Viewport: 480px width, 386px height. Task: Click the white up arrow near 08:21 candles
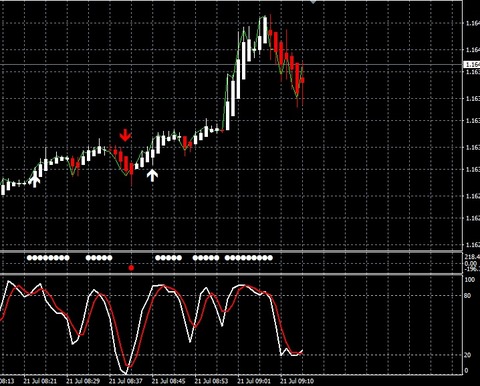point(35,181)
